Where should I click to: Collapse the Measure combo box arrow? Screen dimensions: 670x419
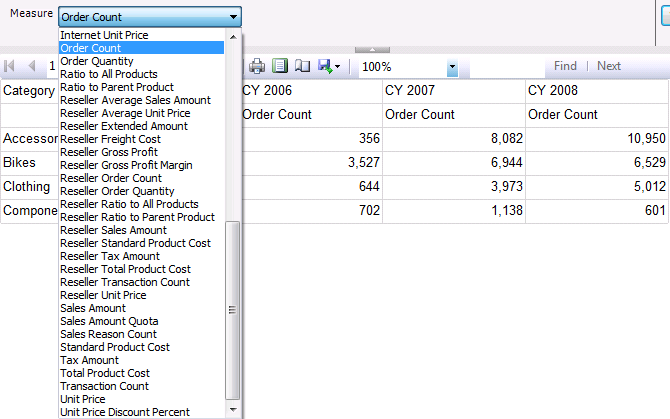tap(233, 17)
